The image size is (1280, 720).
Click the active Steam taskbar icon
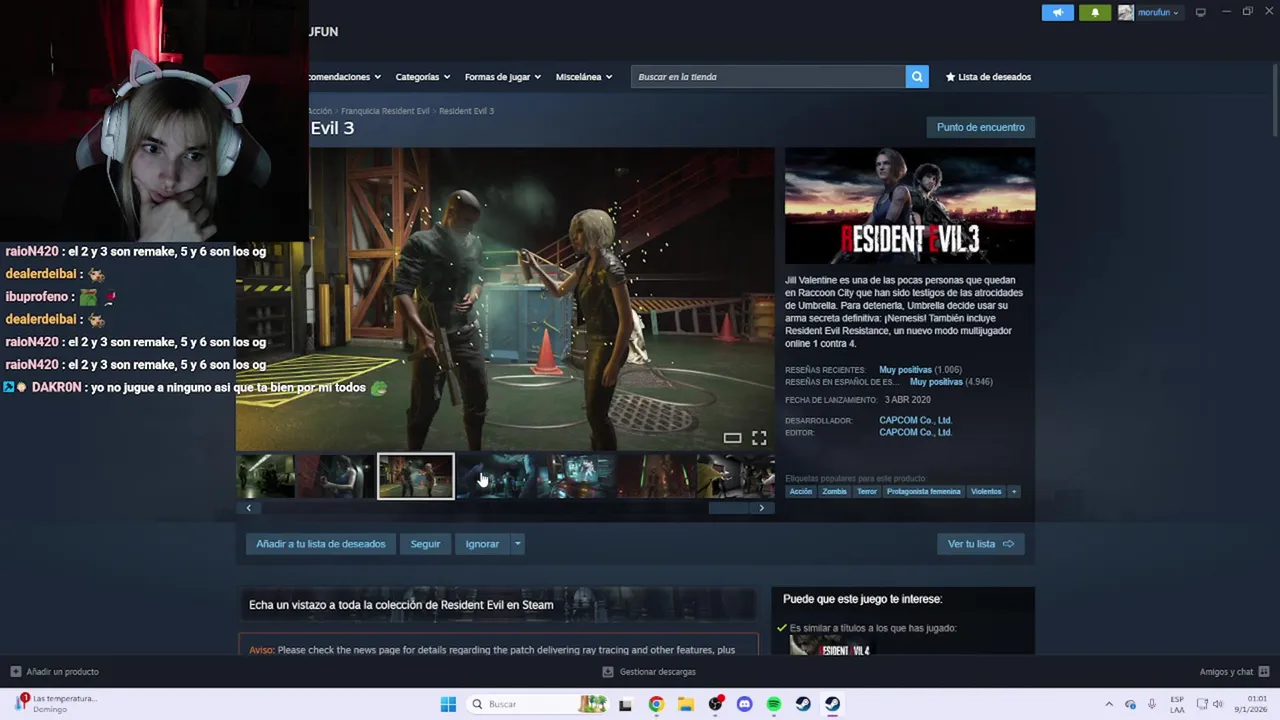tap(832, 704)
